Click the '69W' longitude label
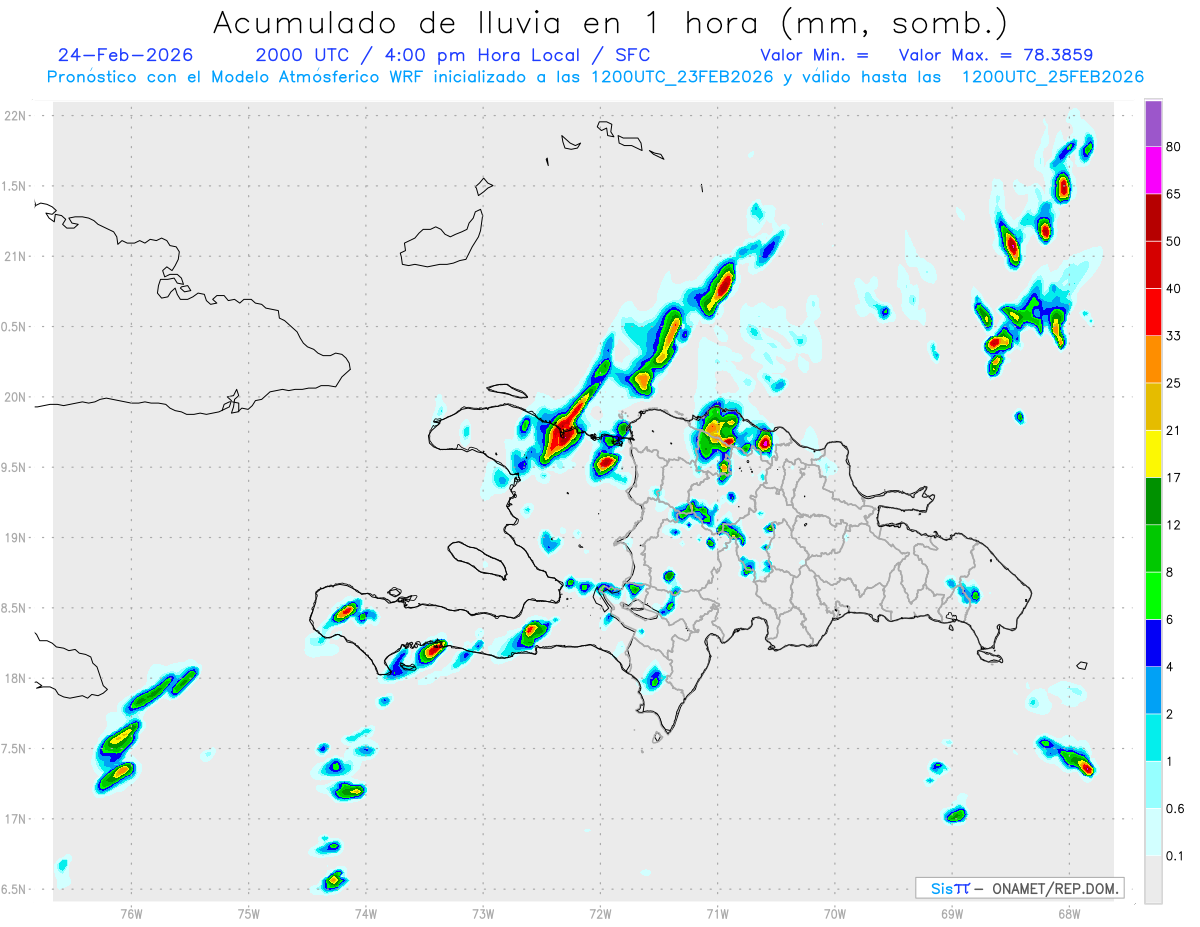The width and height of the screenshot is (1200, 927). (951, 913)
